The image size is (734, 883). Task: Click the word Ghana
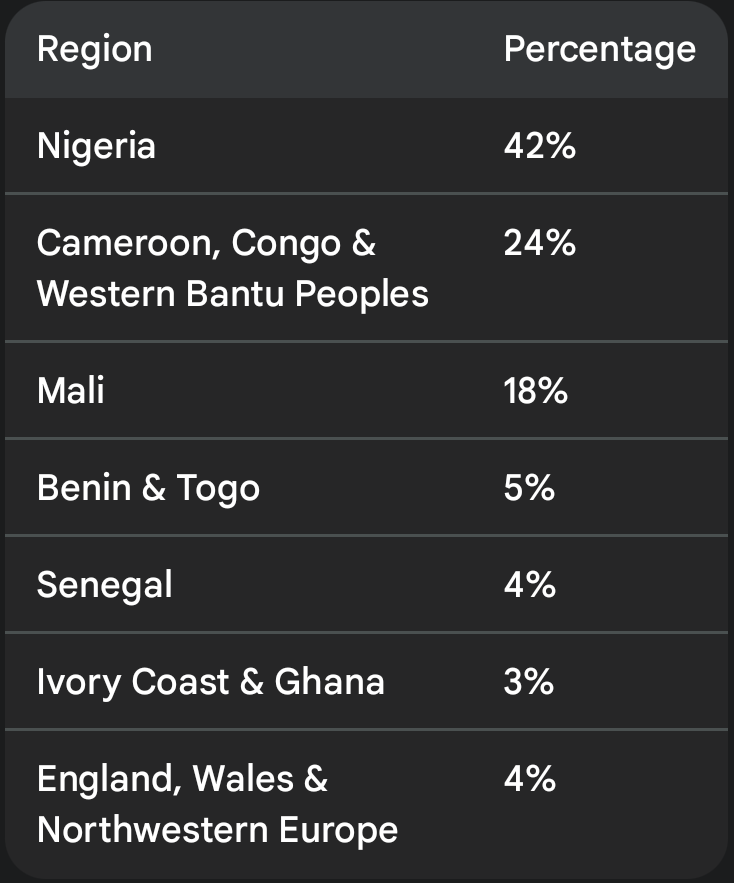pos(329,681)
